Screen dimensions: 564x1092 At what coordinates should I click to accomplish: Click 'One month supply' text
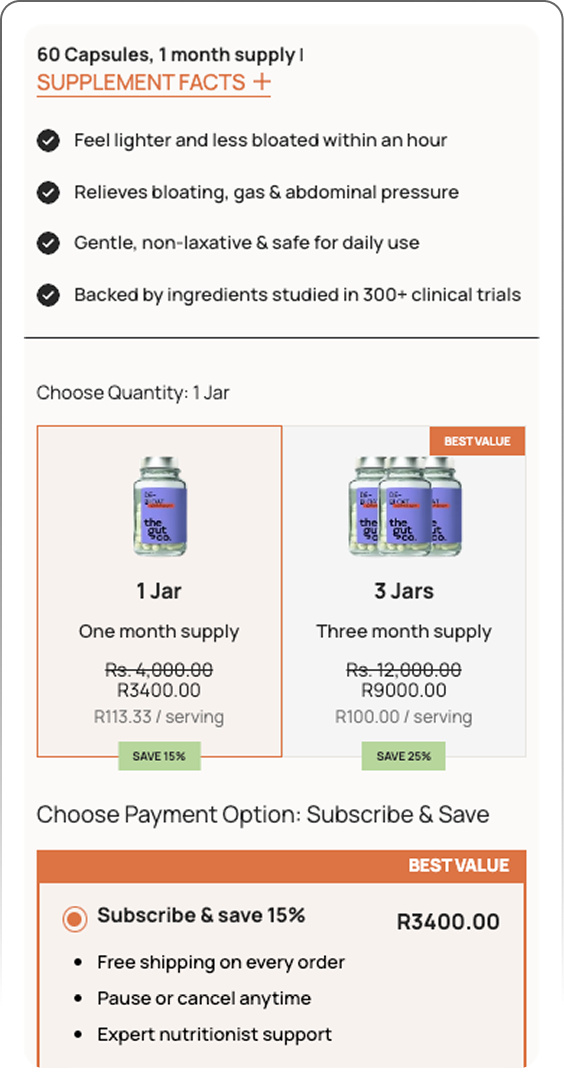click(x=159, y=632)
